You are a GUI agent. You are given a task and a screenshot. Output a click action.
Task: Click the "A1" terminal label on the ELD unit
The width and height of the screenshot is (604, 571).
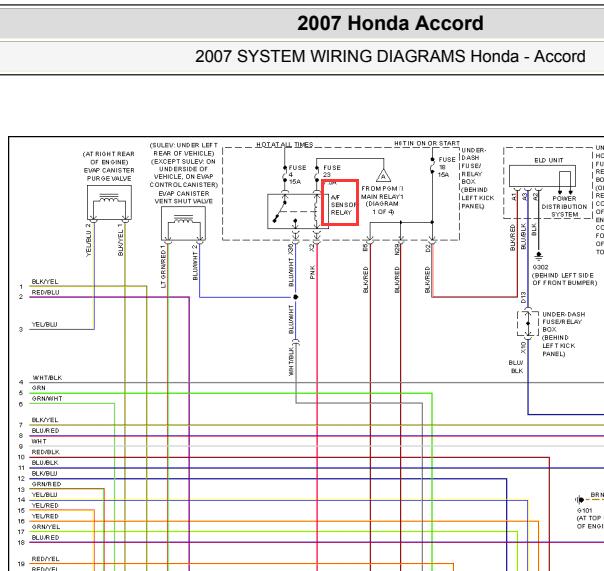[x=513, y=196]
